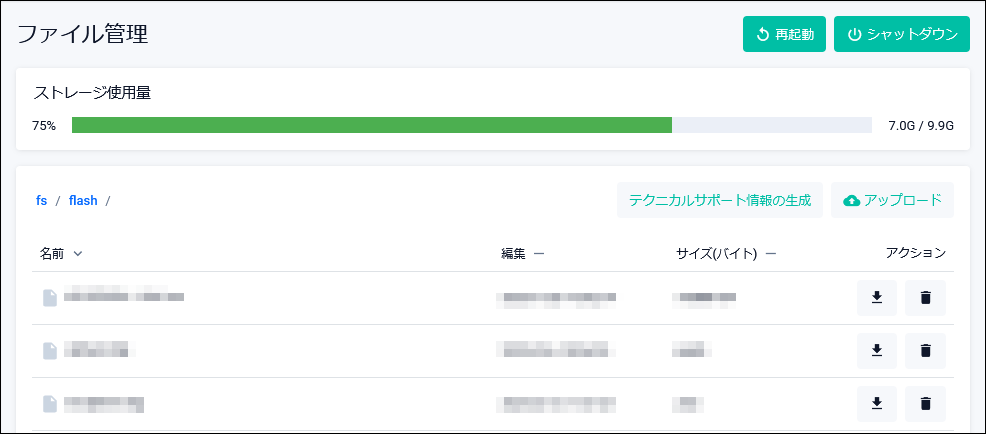Click the green storage usage bar

(x=372, y=125)
